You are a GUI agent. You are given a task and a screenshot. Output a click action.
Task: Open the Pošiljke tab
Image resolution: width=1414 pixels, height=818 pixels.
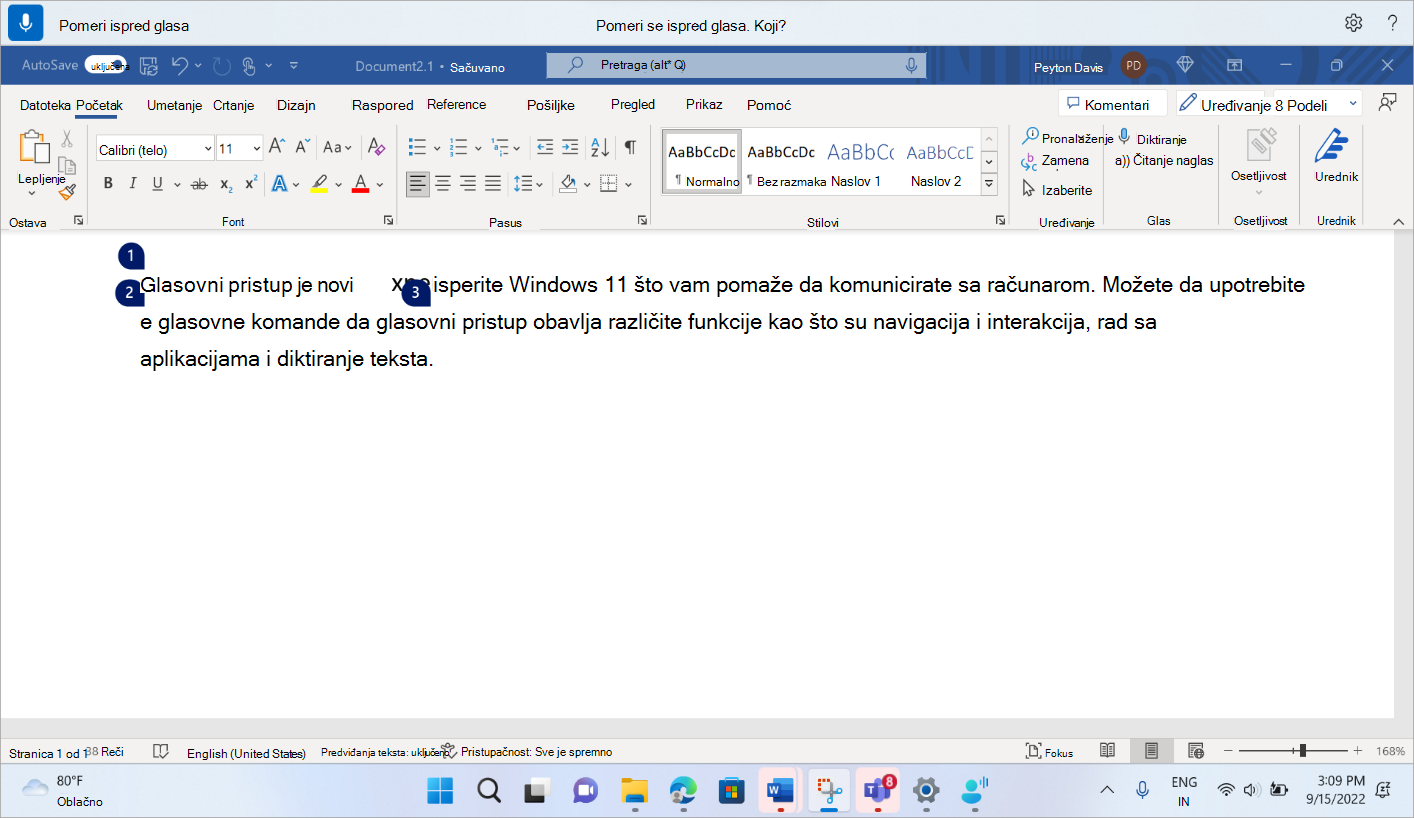point(551,105)
